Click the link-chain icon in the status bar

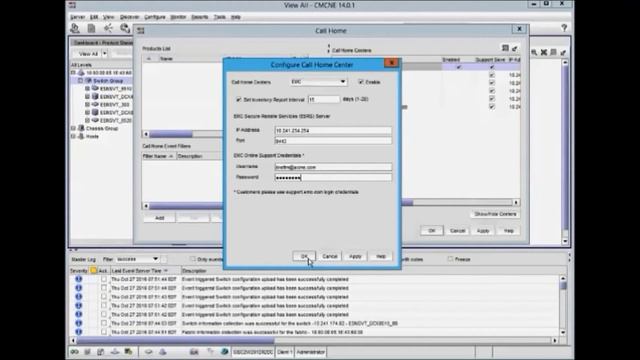pos(74,351)
